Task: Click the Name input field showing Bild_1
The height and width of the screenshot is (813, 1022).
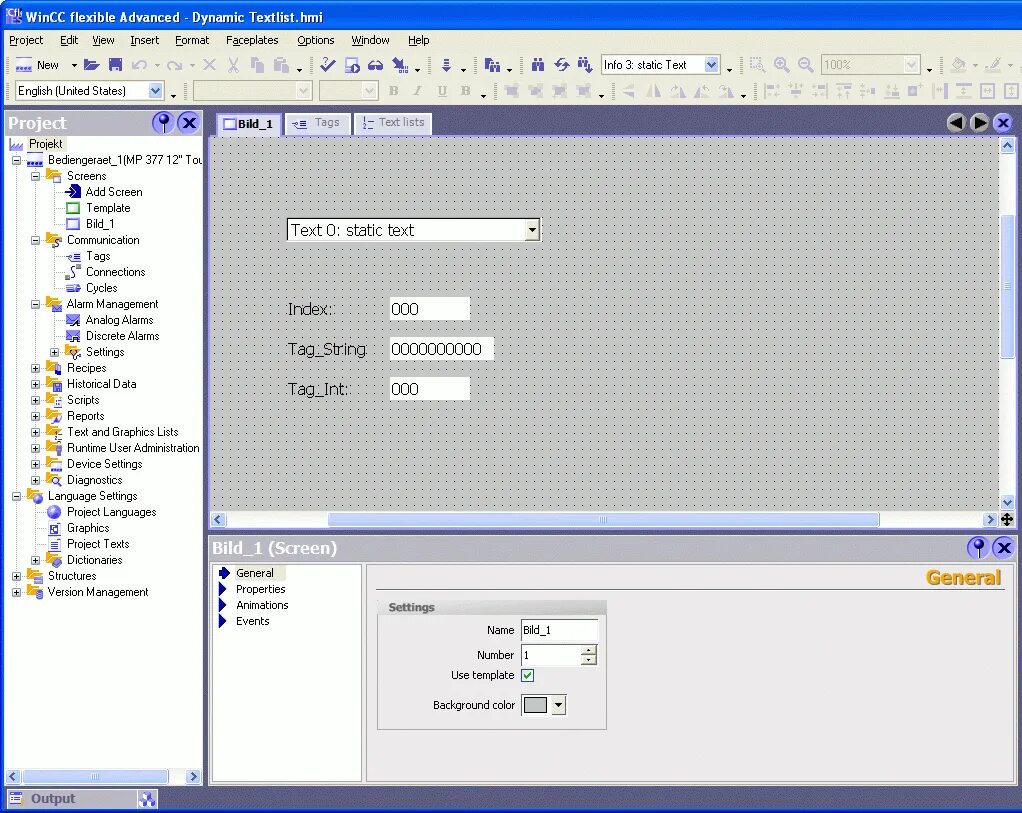Action: coord(559,630)
